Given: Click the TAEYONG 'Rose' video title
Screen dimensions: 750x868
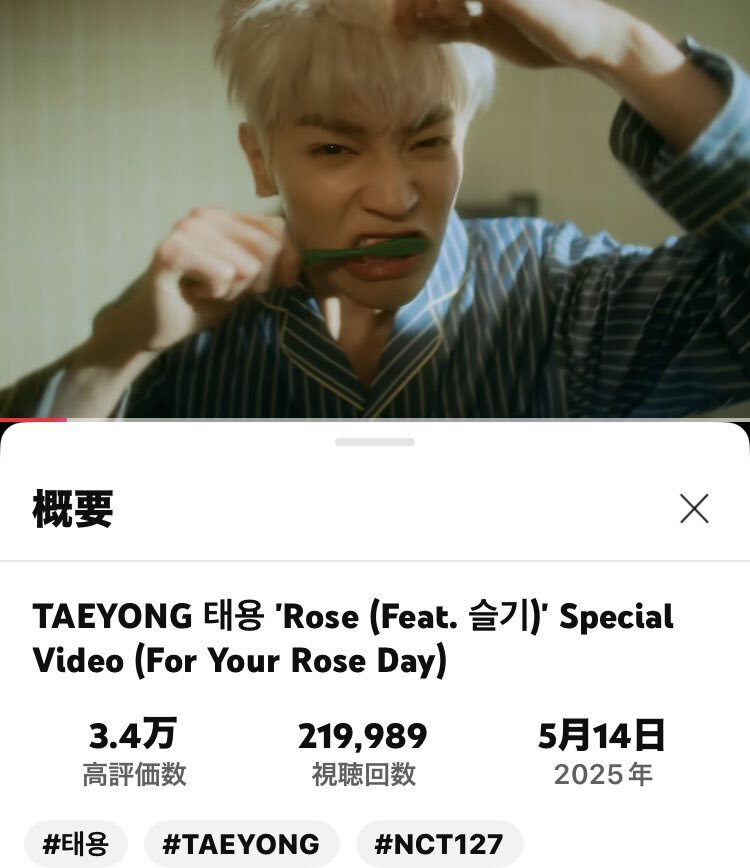Looking at the screenshot, I should pyautogui.click(x=353, y=638).
